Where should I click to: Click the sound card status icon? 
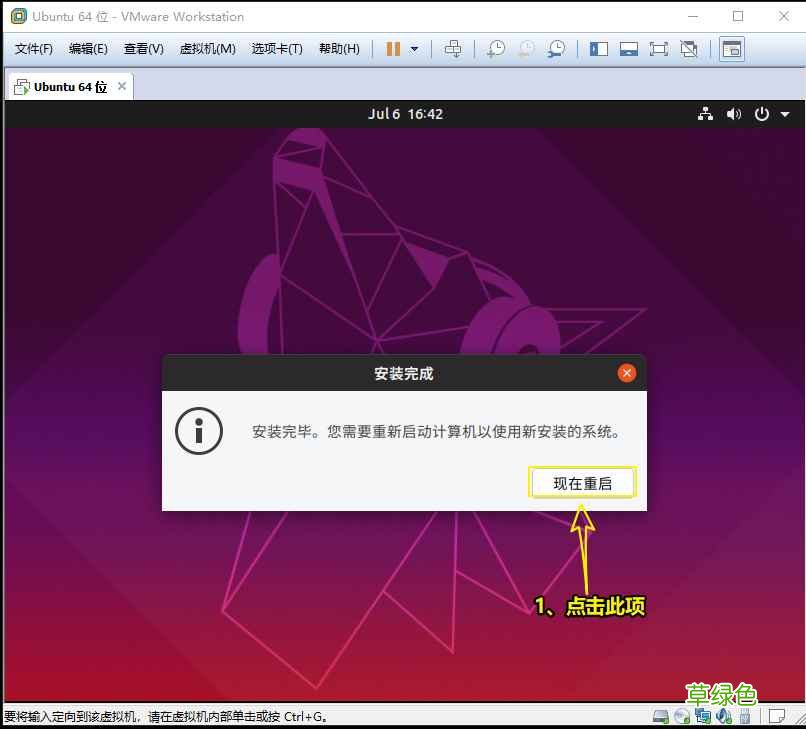point(724,716)
